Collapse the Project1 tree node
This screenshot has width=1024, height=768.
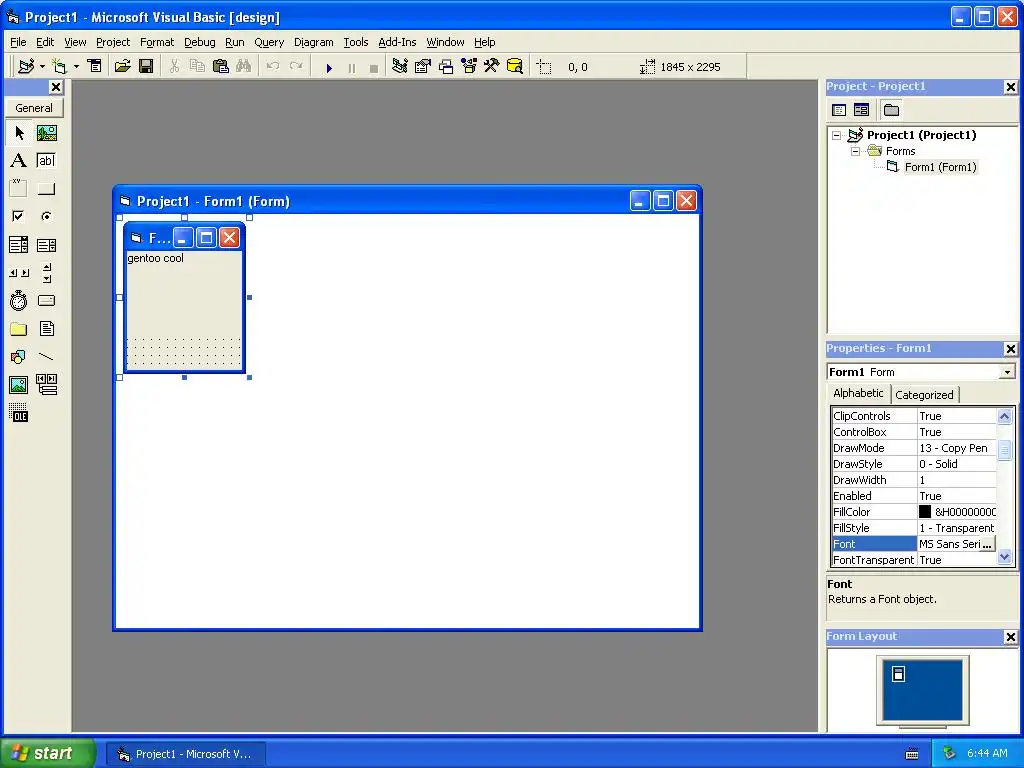click(x=837, y=135)
